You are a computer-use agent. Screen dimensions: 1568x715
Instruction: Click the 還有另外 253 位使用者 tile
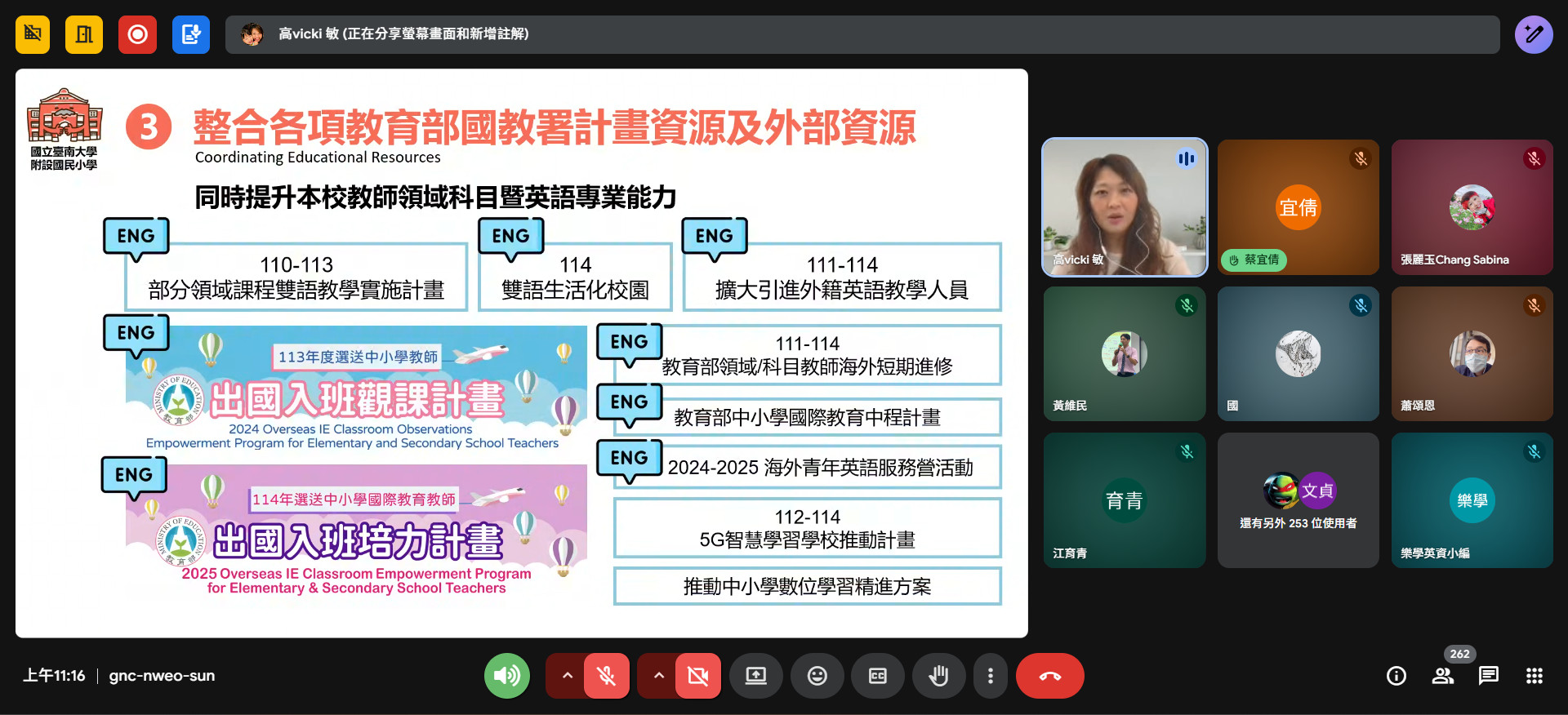pyautogui.click(x=1298, y=500)
